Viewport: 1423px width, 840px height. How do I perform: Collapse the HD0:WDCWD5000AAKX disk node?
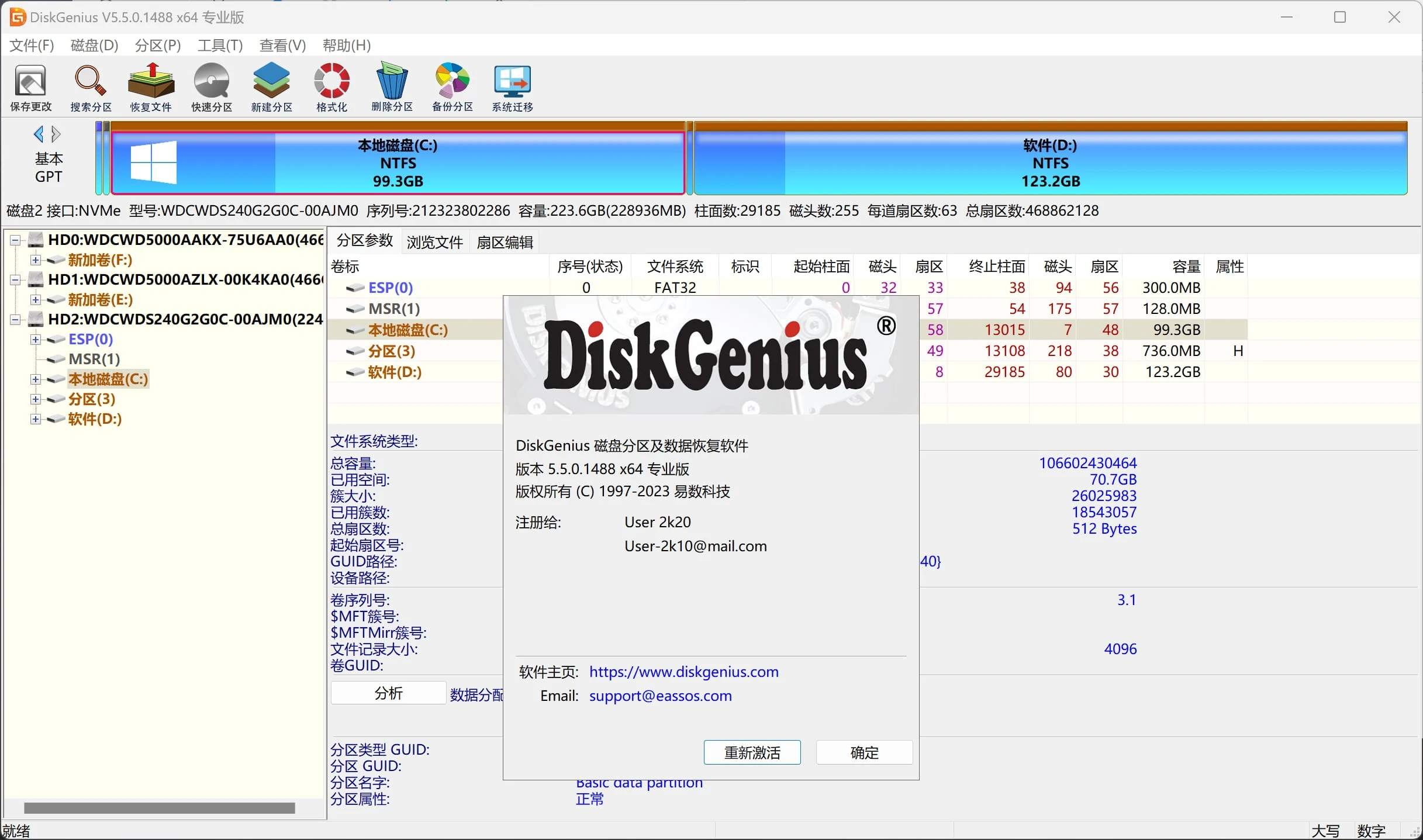coord(16,239)
